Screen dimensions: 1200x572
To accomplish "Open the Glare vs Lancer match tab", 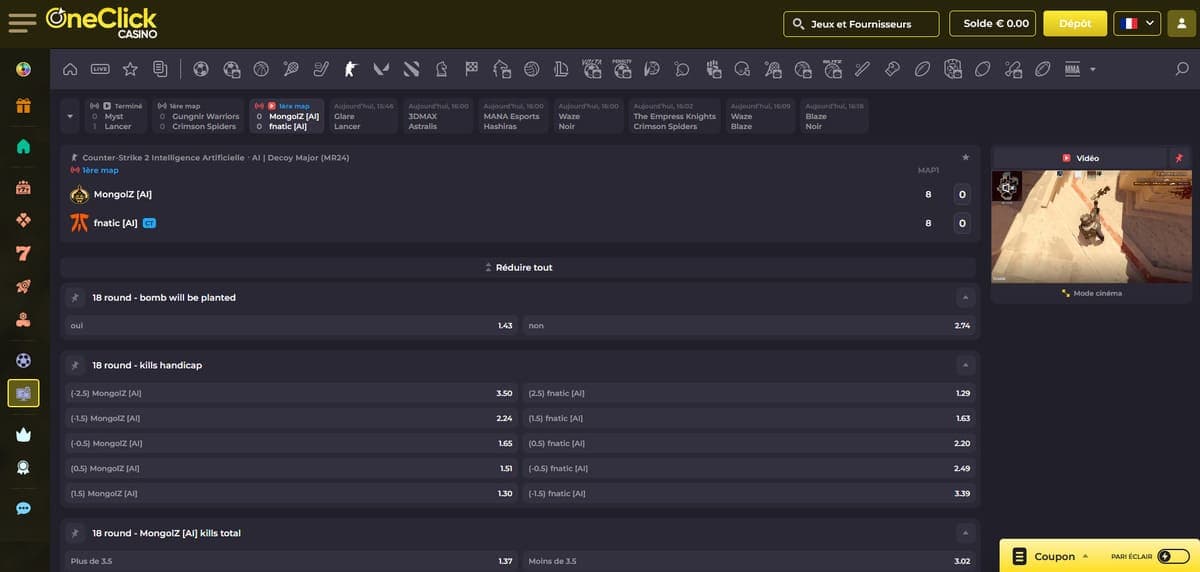I will [364, 116].
